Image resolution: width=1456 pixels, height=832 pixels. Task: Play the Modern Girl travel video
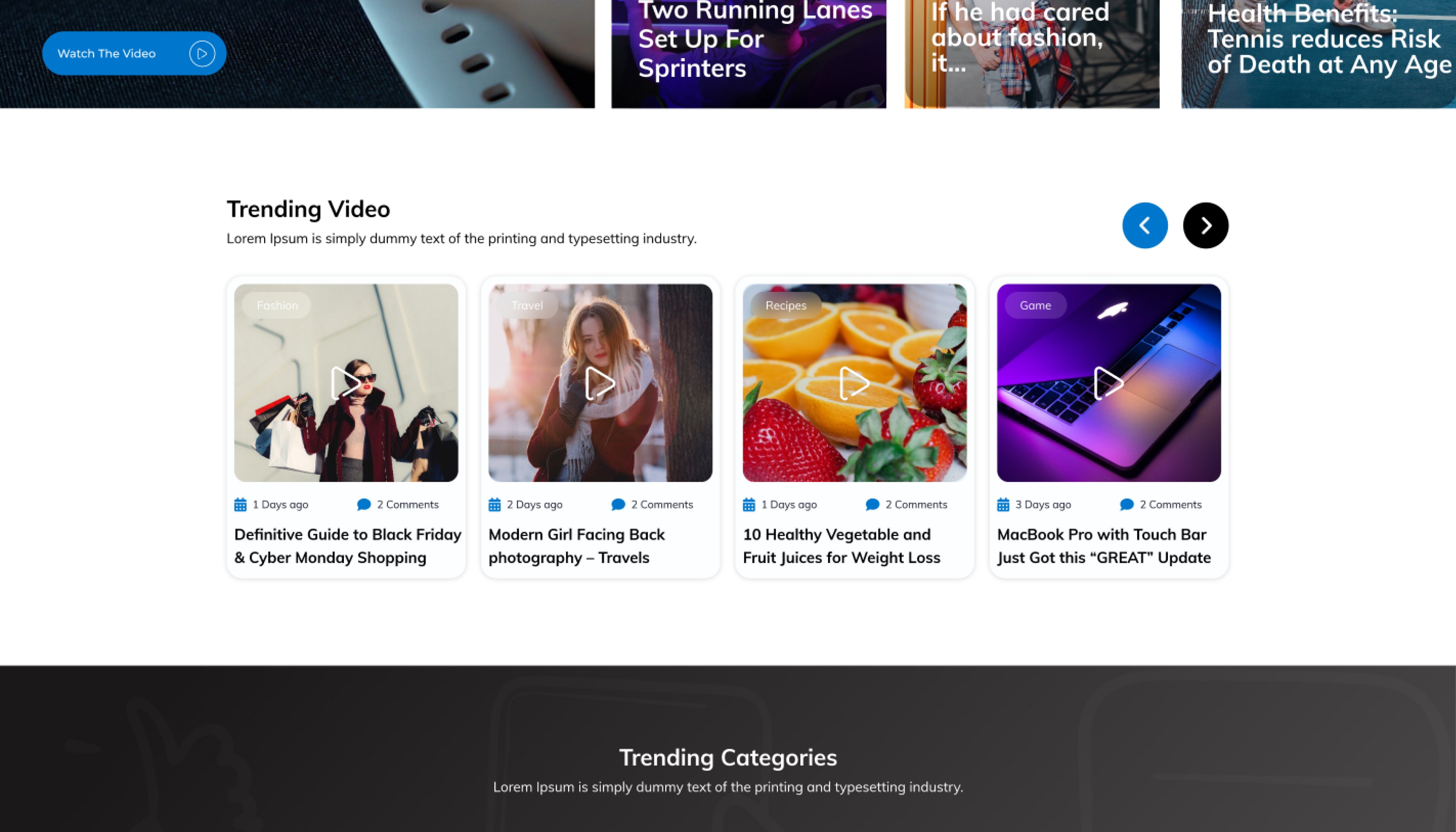point(599,383)
